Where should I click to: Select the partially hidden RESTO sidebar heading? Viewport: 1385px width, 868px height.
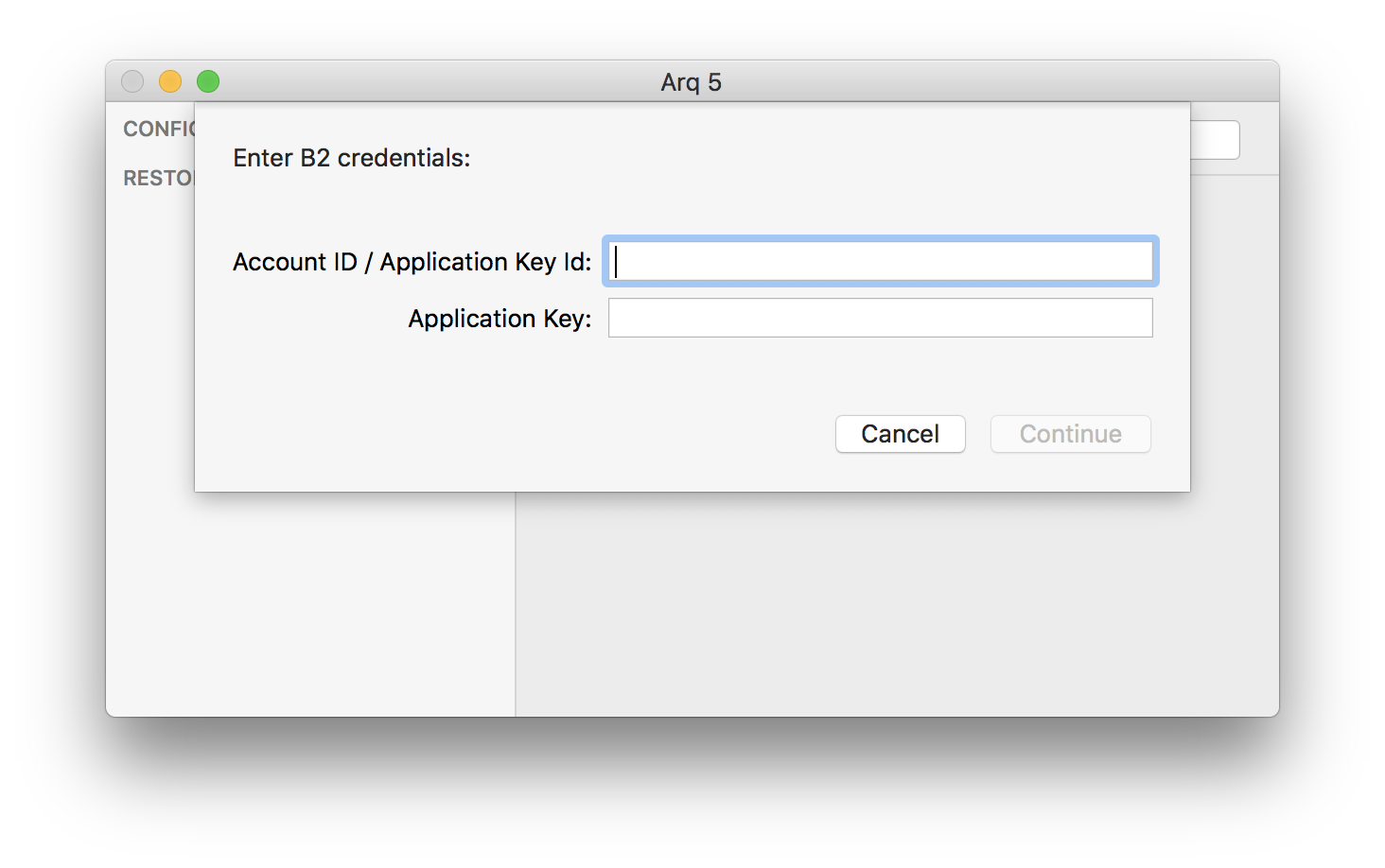(159, 178)
